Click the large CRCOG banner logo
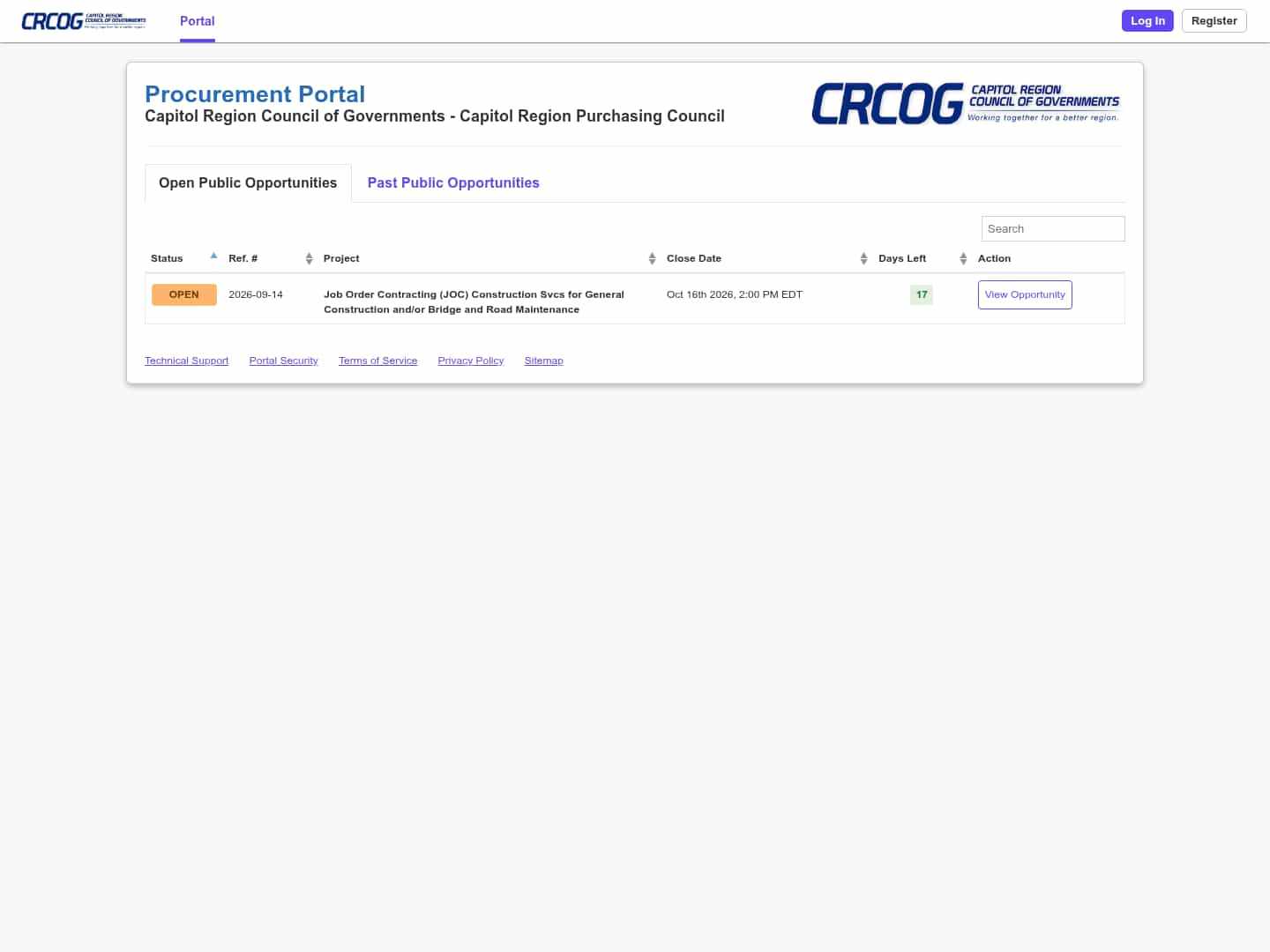Screen dimensions: 1270x952 coord(966,104)
